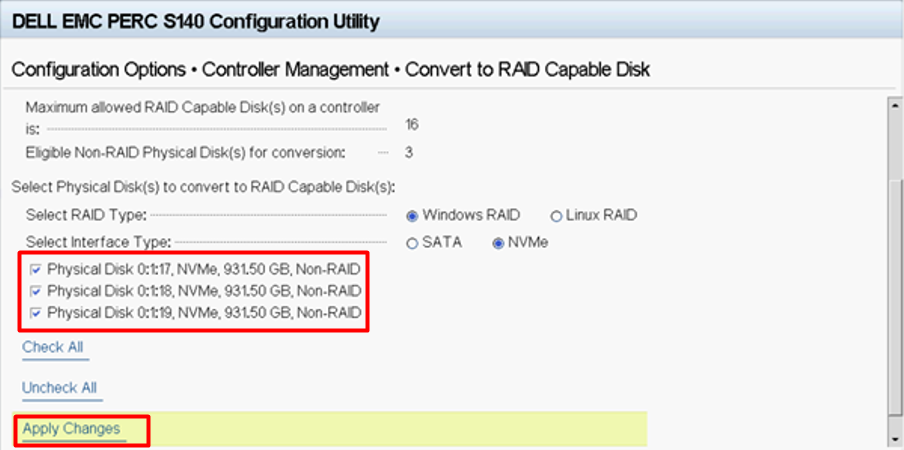This screenshot has width=904, height=450.
Task: Click Convert to RAID Capable Disk breadcrumb
Action: pyautogui.click(x=527, y=71)
